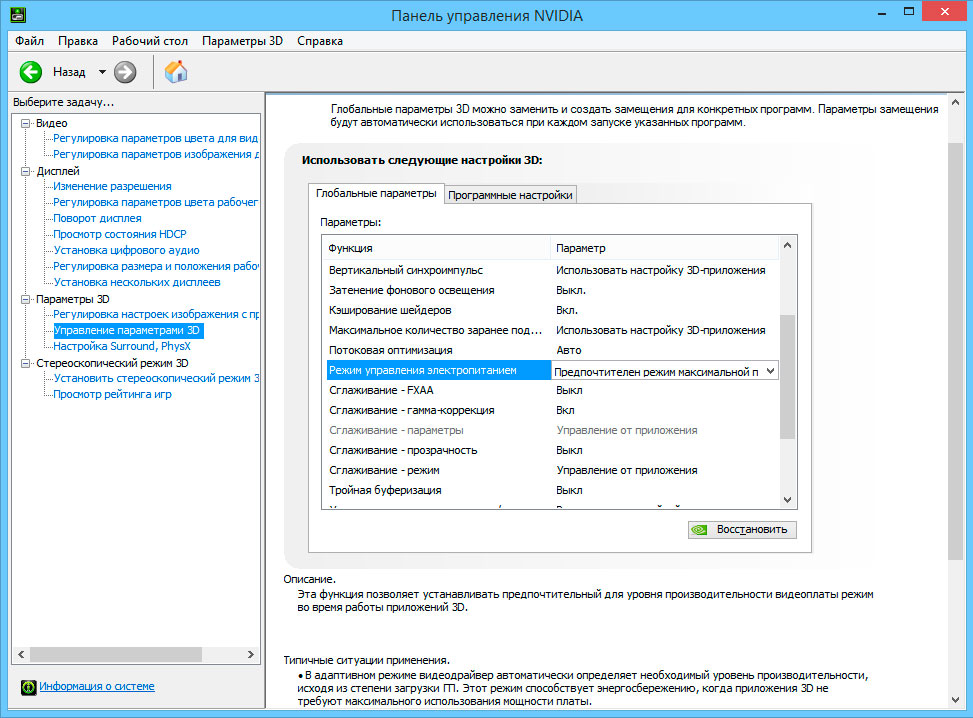Select Сглаживание - гамма-коррекция row
The height and width of the screenshot is (718, 973).
pyautogui.click(x=550, y=410)
